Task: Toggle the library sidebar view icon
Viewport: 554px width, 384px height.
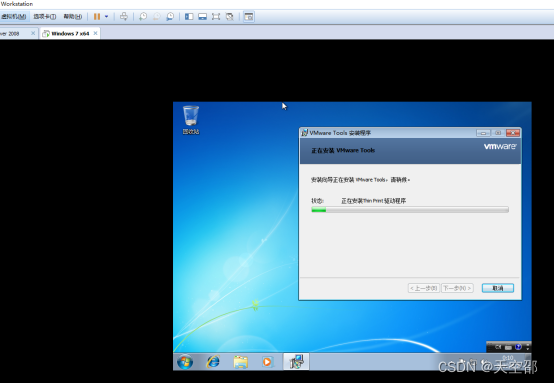Action: [189, 17]
